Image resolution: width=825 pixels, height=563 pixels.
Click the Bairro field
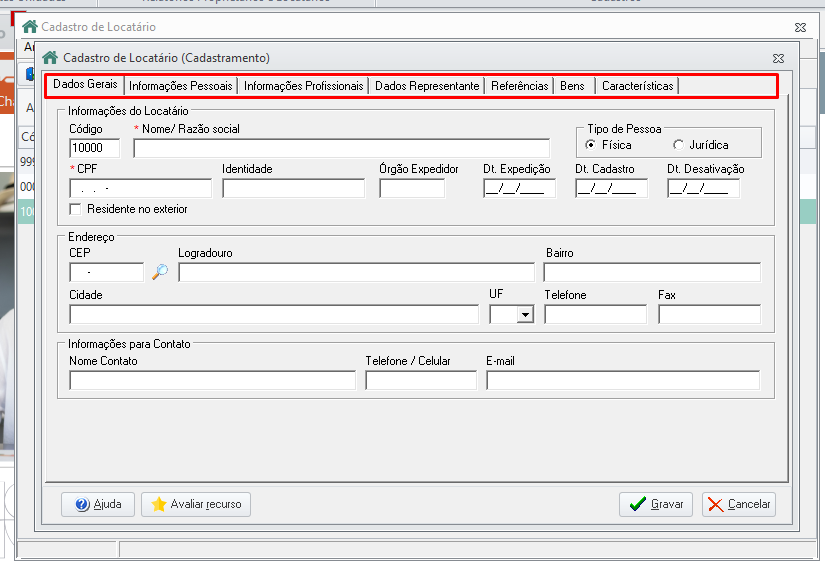pyautogui.click(x=652, y=272)
